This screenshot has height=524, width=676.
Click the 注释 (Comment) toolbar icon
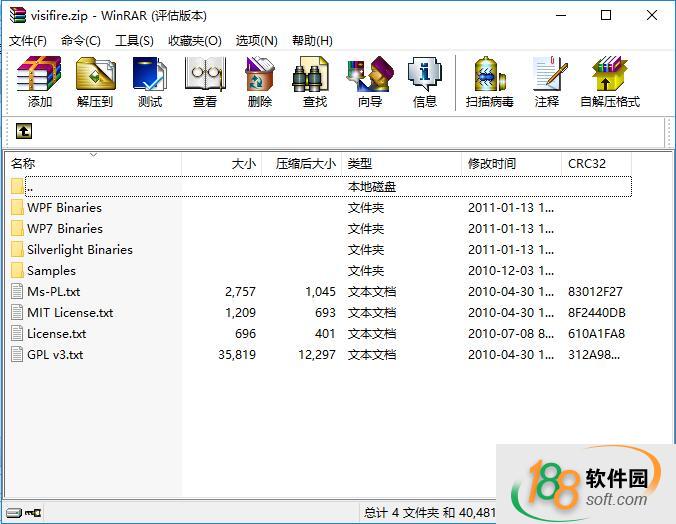click(547, 80)
